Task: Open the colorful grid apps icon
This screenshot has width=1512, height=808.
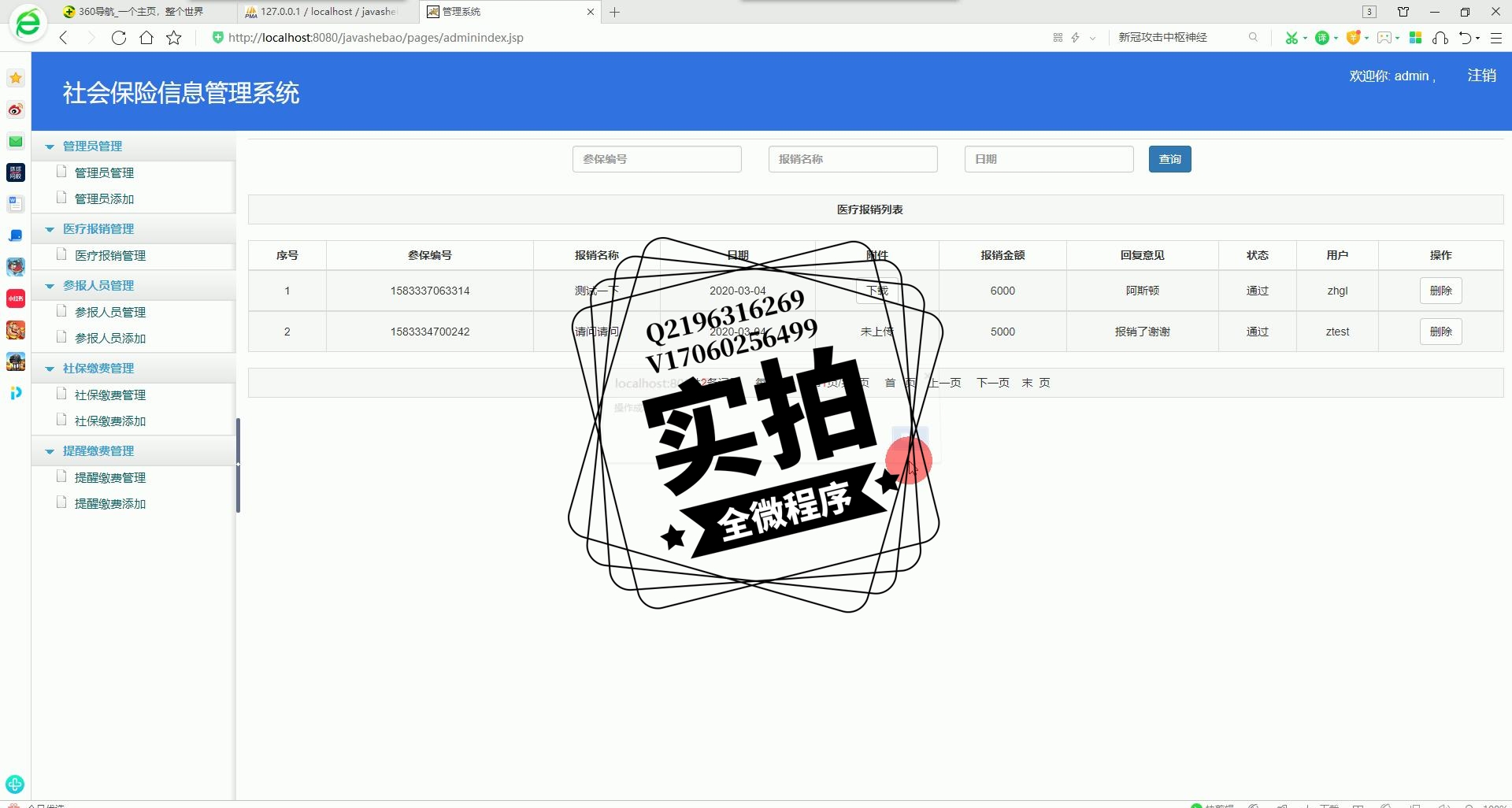Action: 1415,37
